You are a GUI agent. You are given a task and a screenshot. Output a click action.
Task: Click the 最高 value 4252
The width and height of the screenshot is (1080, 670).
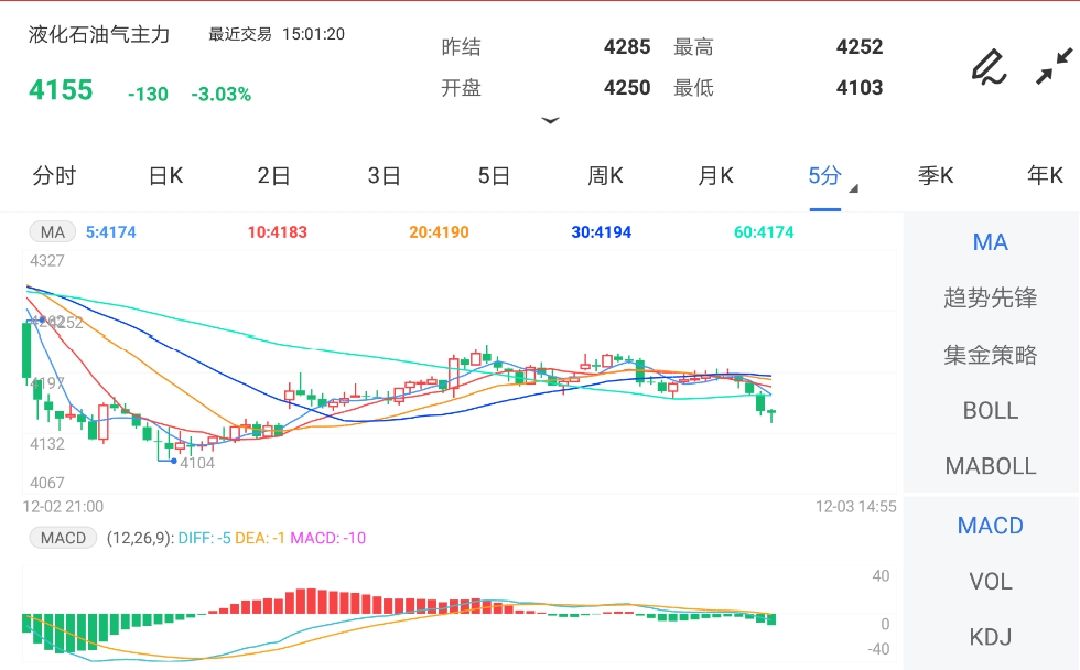[859, 47]
